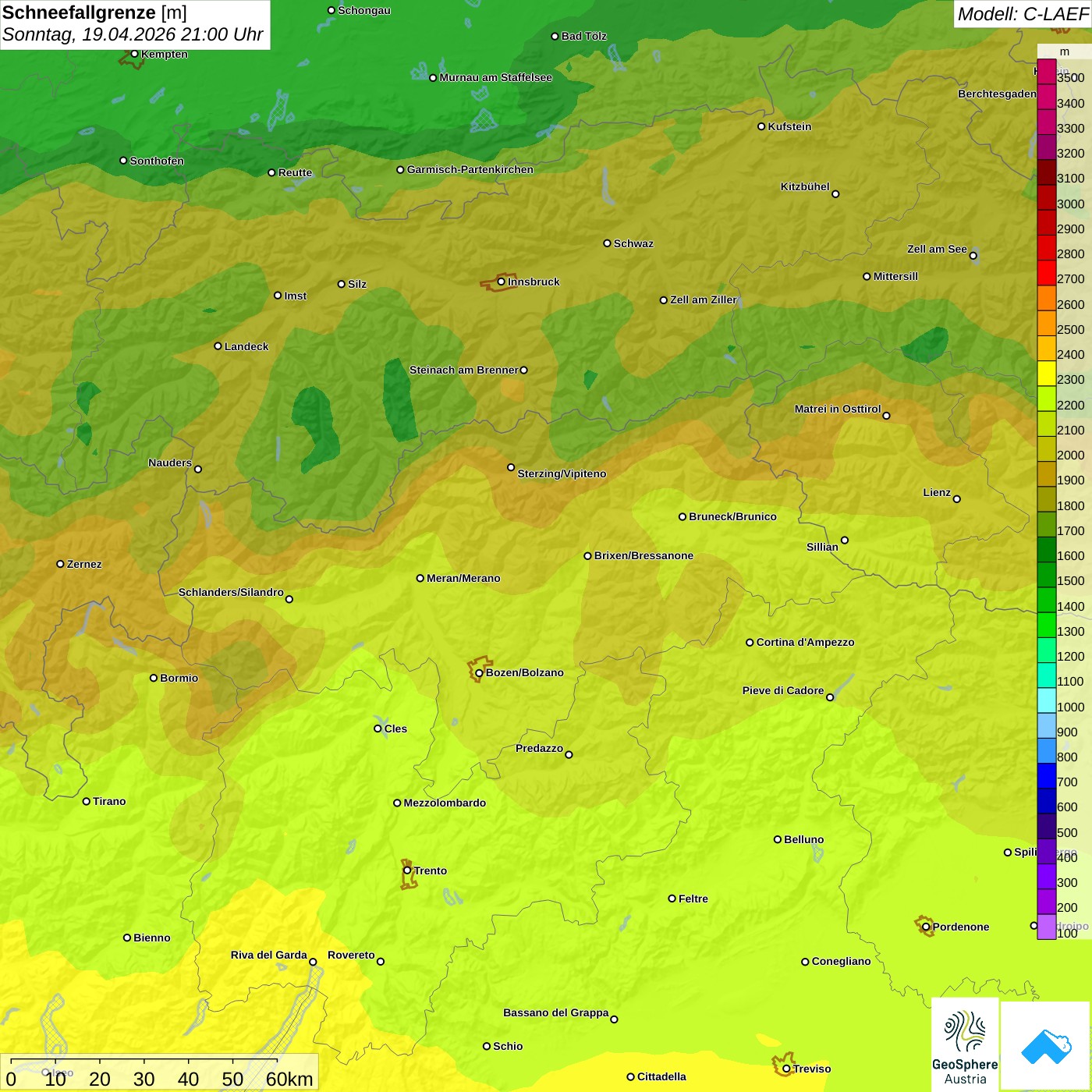1092x1092 pixels.
Task: Click the 'Schwaz' town label
Action: 633,243
